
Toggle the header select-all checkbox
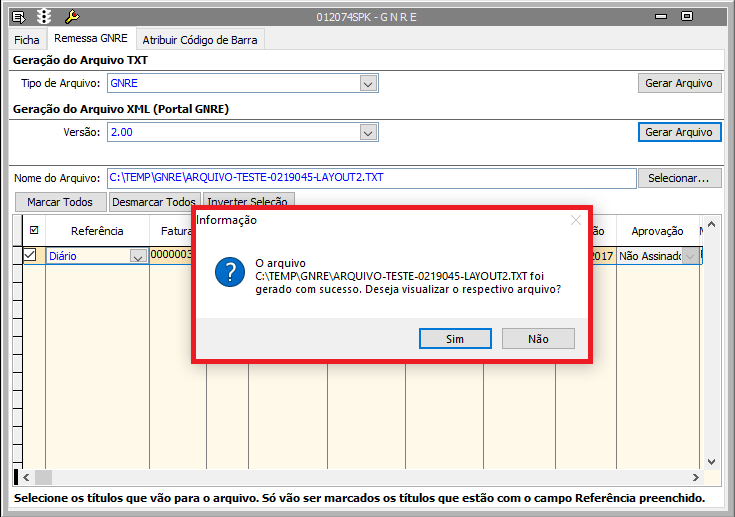(x=34, y=230)
